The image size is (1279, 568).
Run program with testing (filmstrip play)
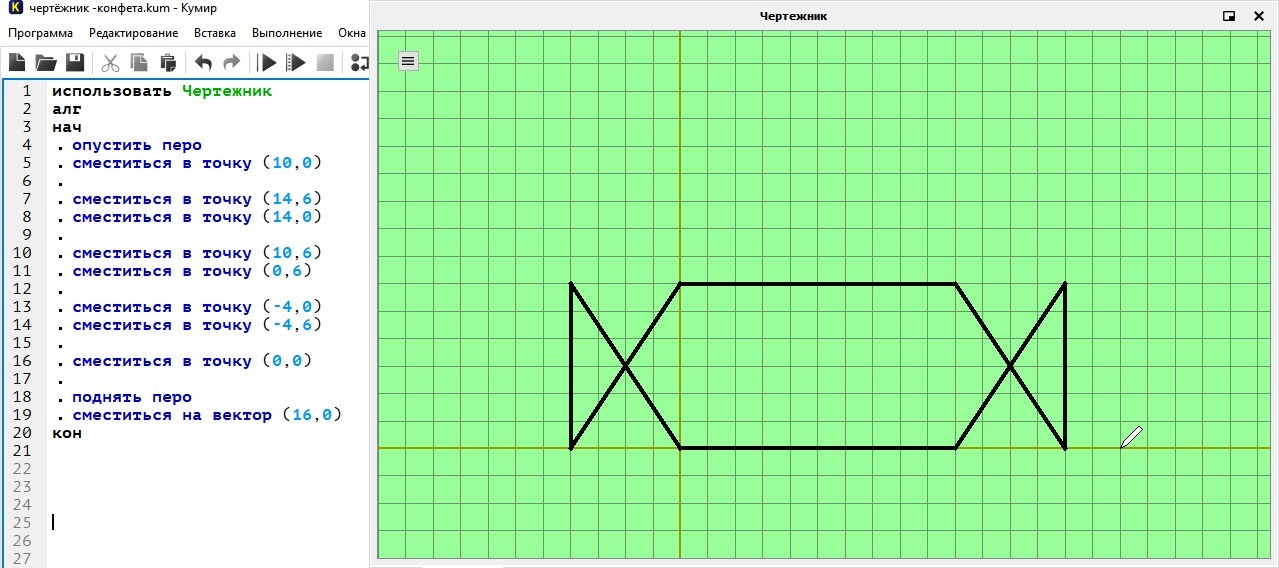coord(296,63)
